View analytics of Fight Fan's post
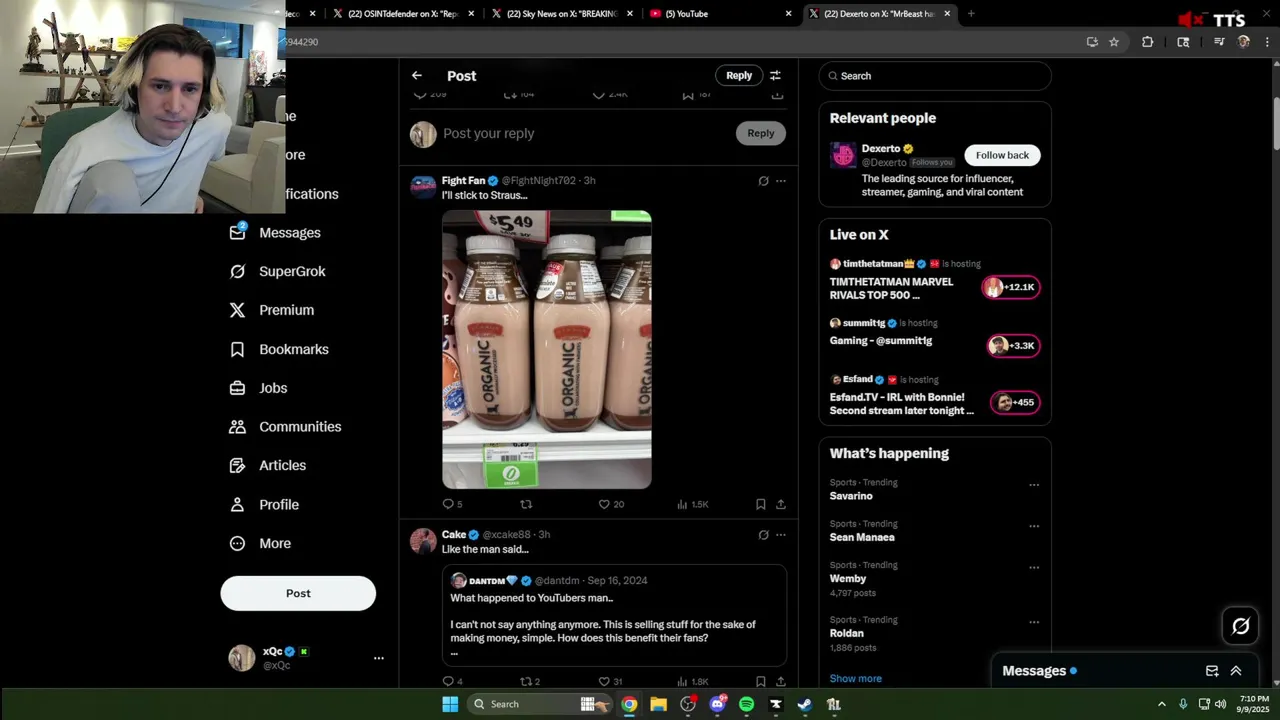Viewport: 1280px width, 720px height. coord(692,504)
